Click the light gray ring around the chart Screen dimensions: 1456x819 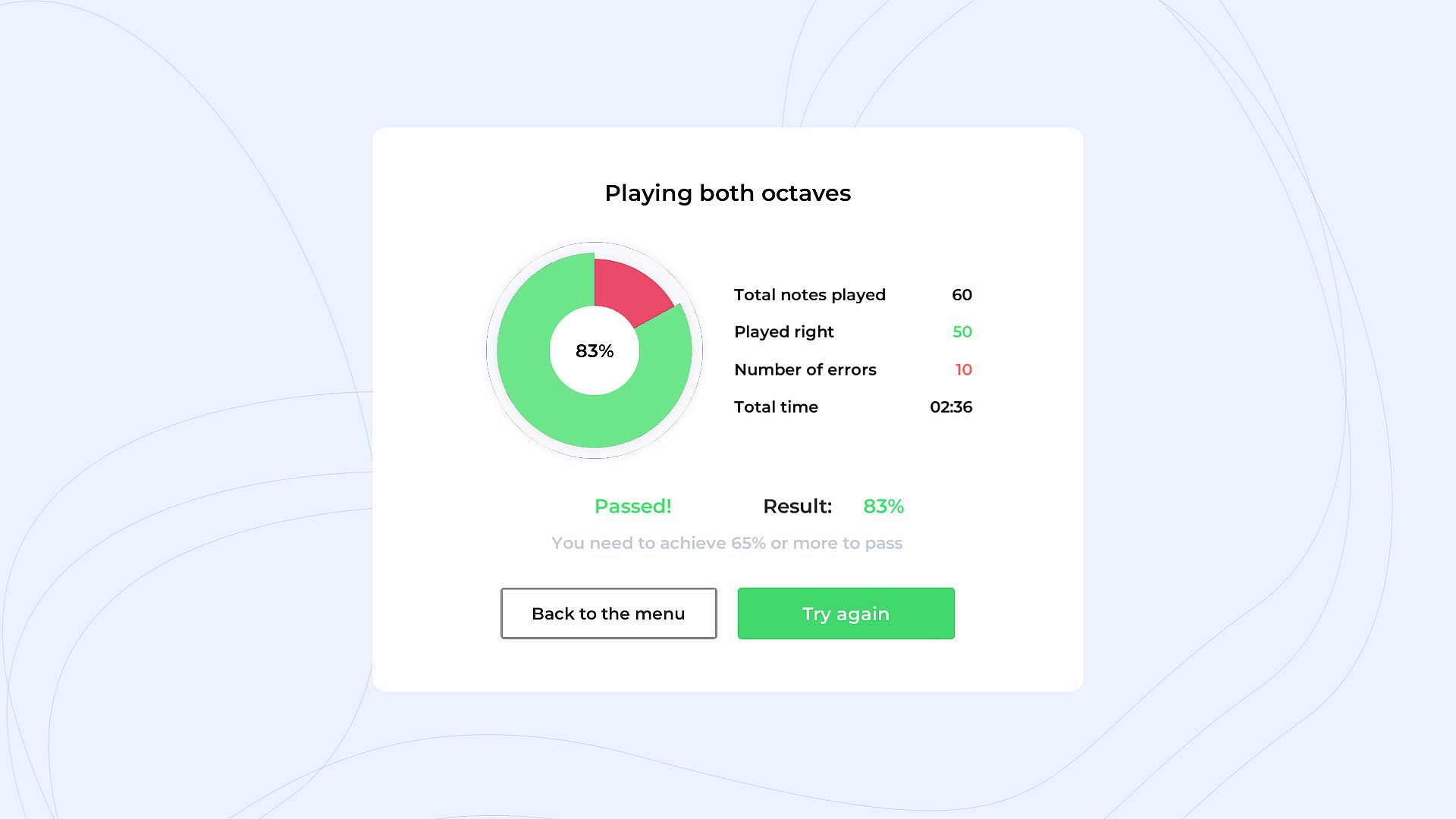pyautogui.click(x=491, y=351)
